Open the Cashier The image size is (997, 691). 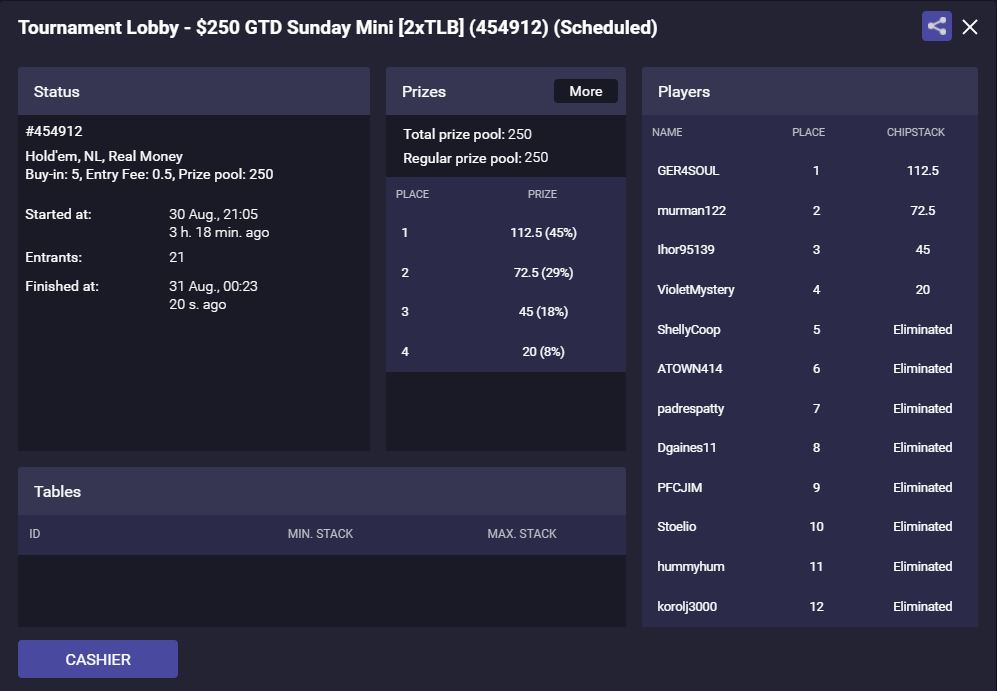pos(98,659)
